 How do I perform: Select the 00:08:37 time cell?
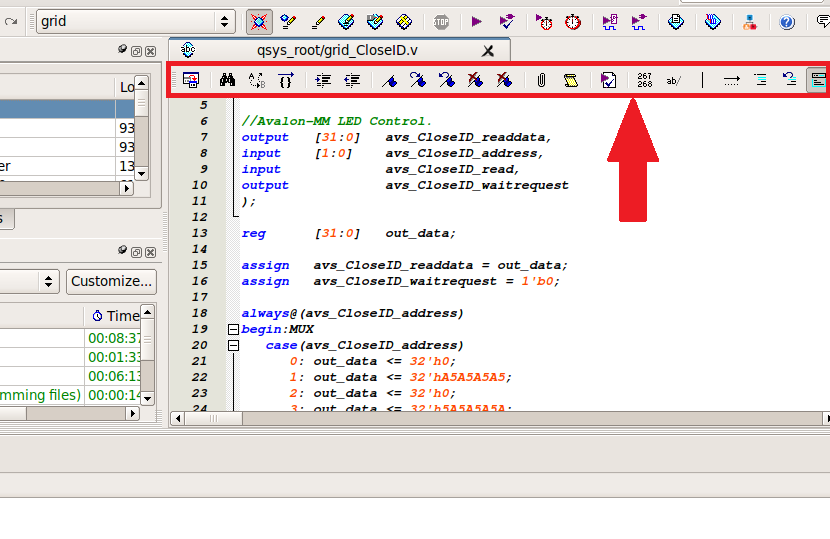(113, 338)
